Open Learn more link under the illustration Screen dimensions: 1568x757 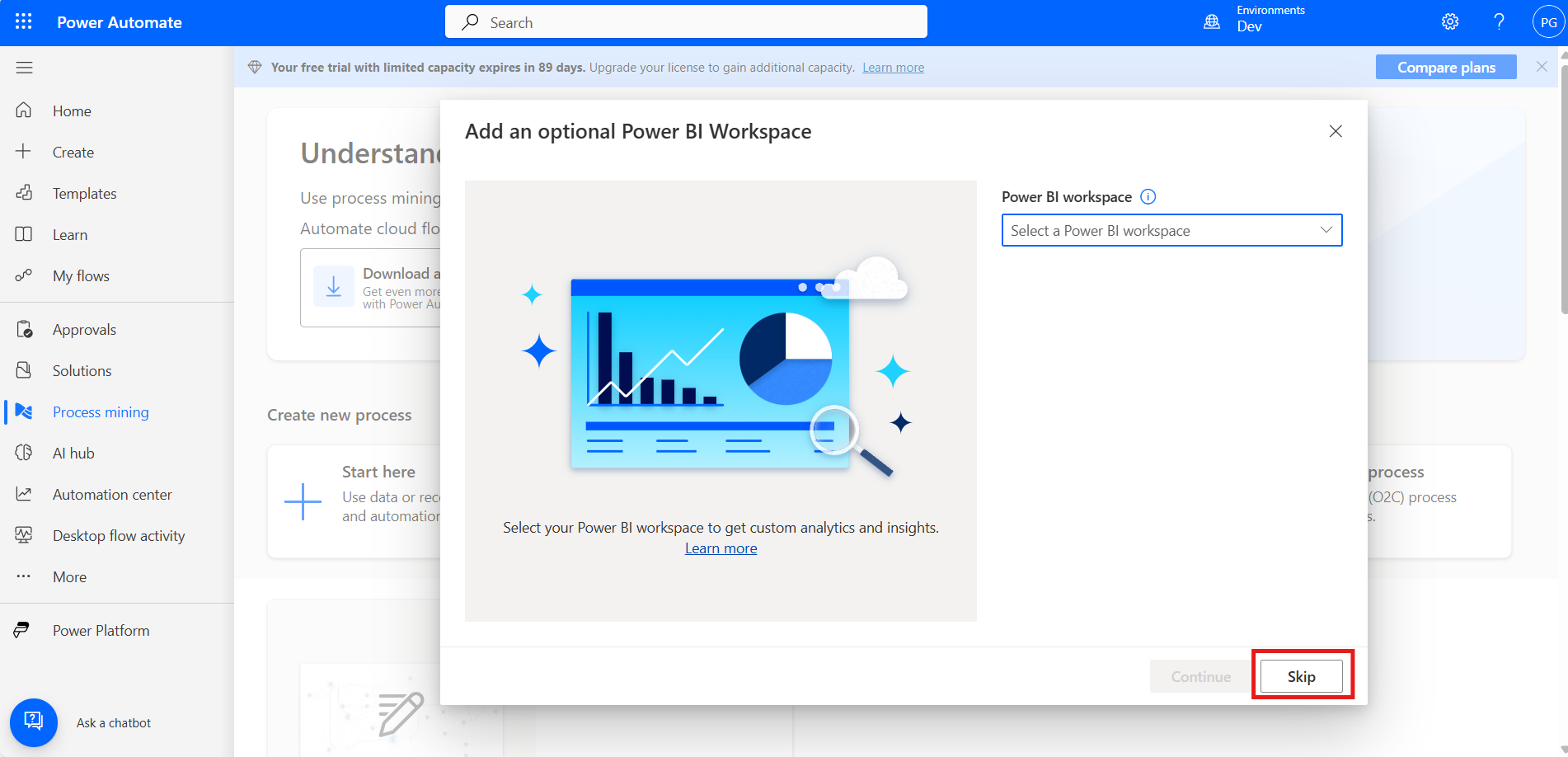pyautogui.click(x=721, y=548)
